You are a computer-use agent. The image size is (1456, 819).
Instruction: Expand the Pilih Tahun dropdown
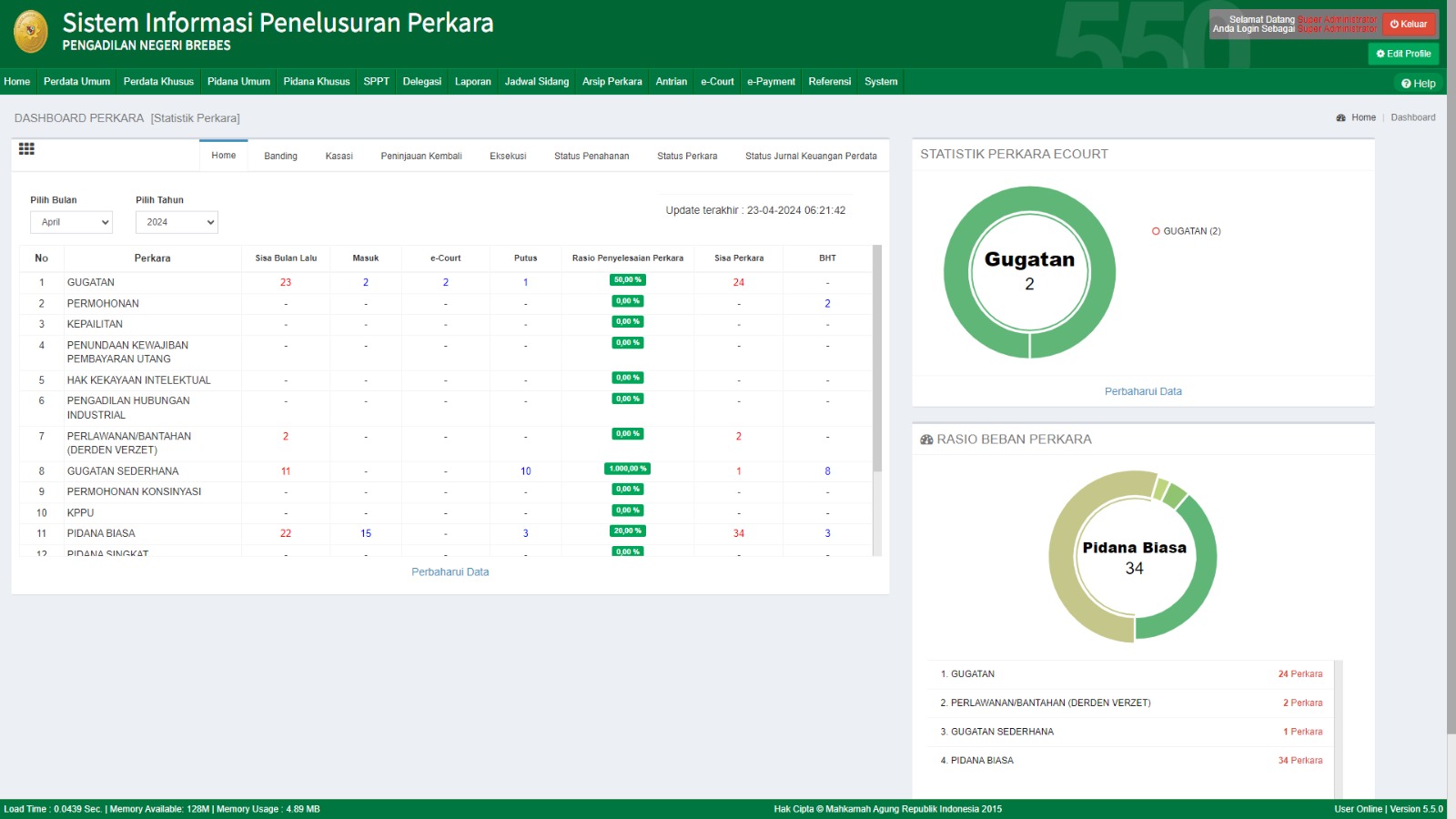click(x=177, y=222)
